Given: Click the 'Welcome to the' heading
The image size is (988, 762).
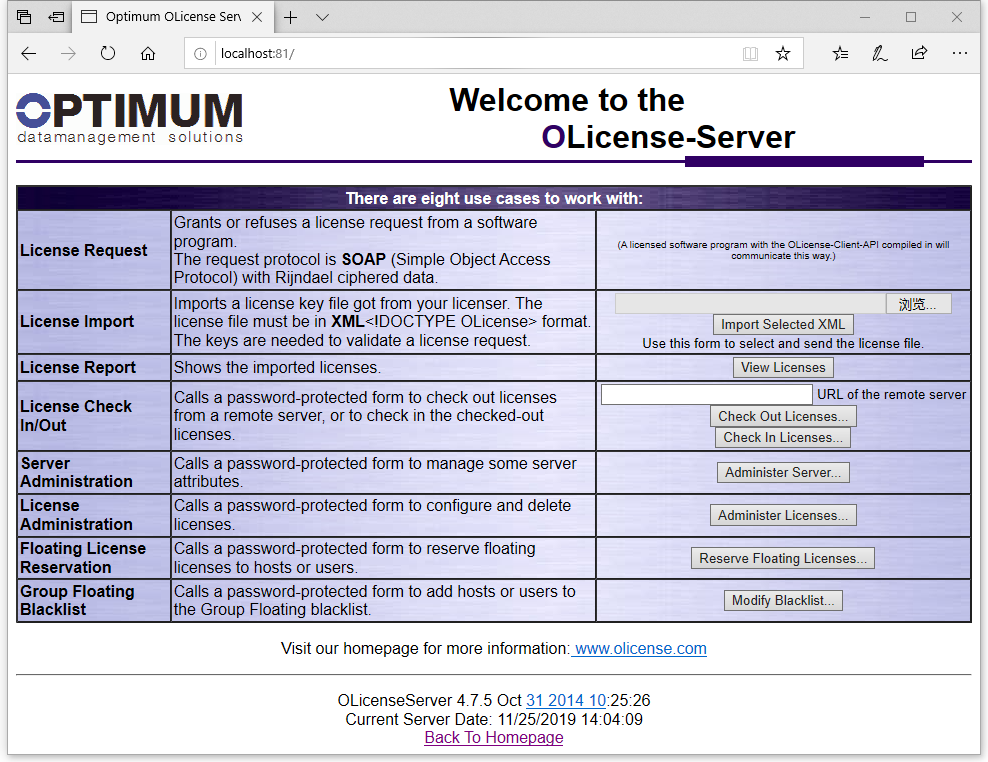Looking at the screenshot, I should [566, 100].
